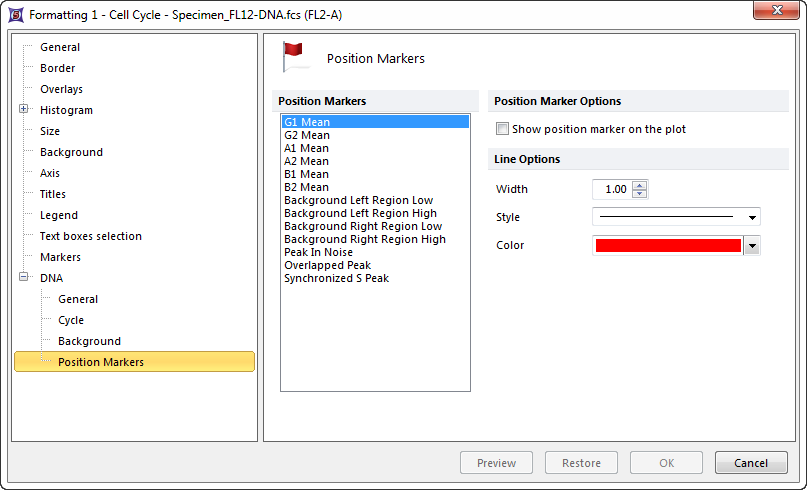Decrease Width with the down spinner arrow
807x490 pixels.
pyautogui.click(x=640, y=194)
